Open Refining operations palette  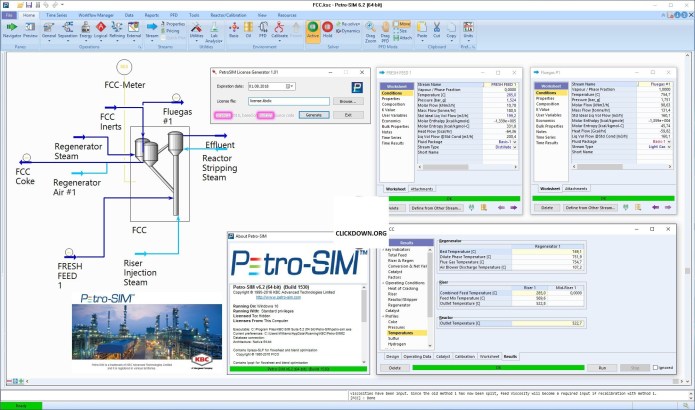pyautogui.click(x=117, y=30)
